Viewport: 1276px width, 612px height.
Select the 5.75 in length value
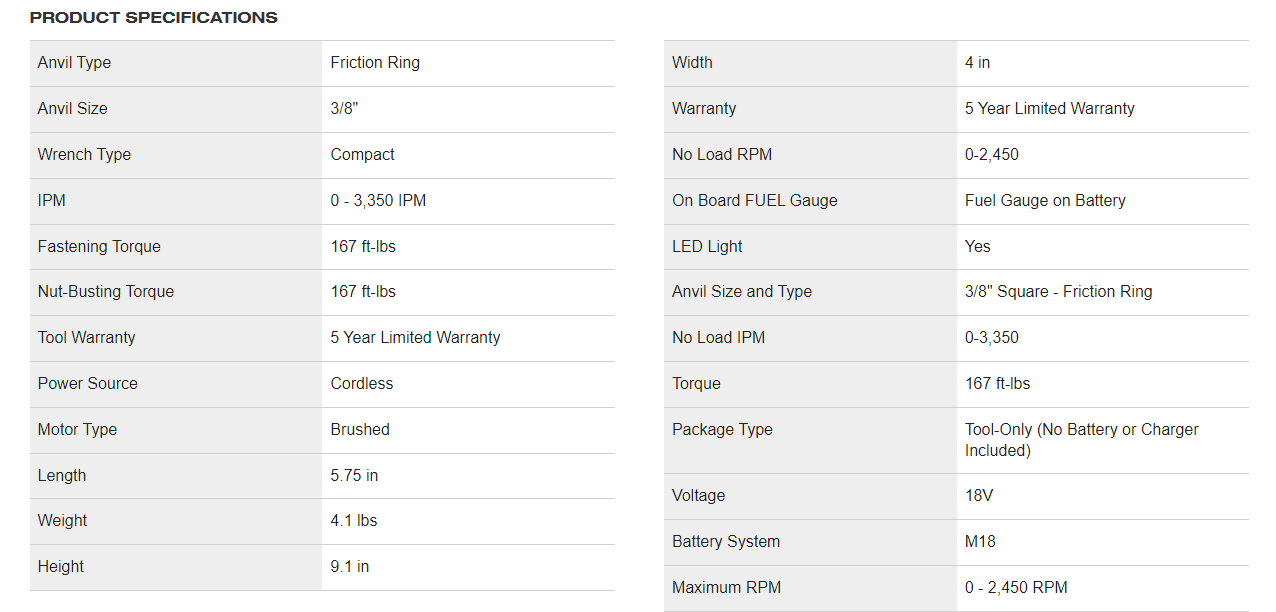(354, 476)
